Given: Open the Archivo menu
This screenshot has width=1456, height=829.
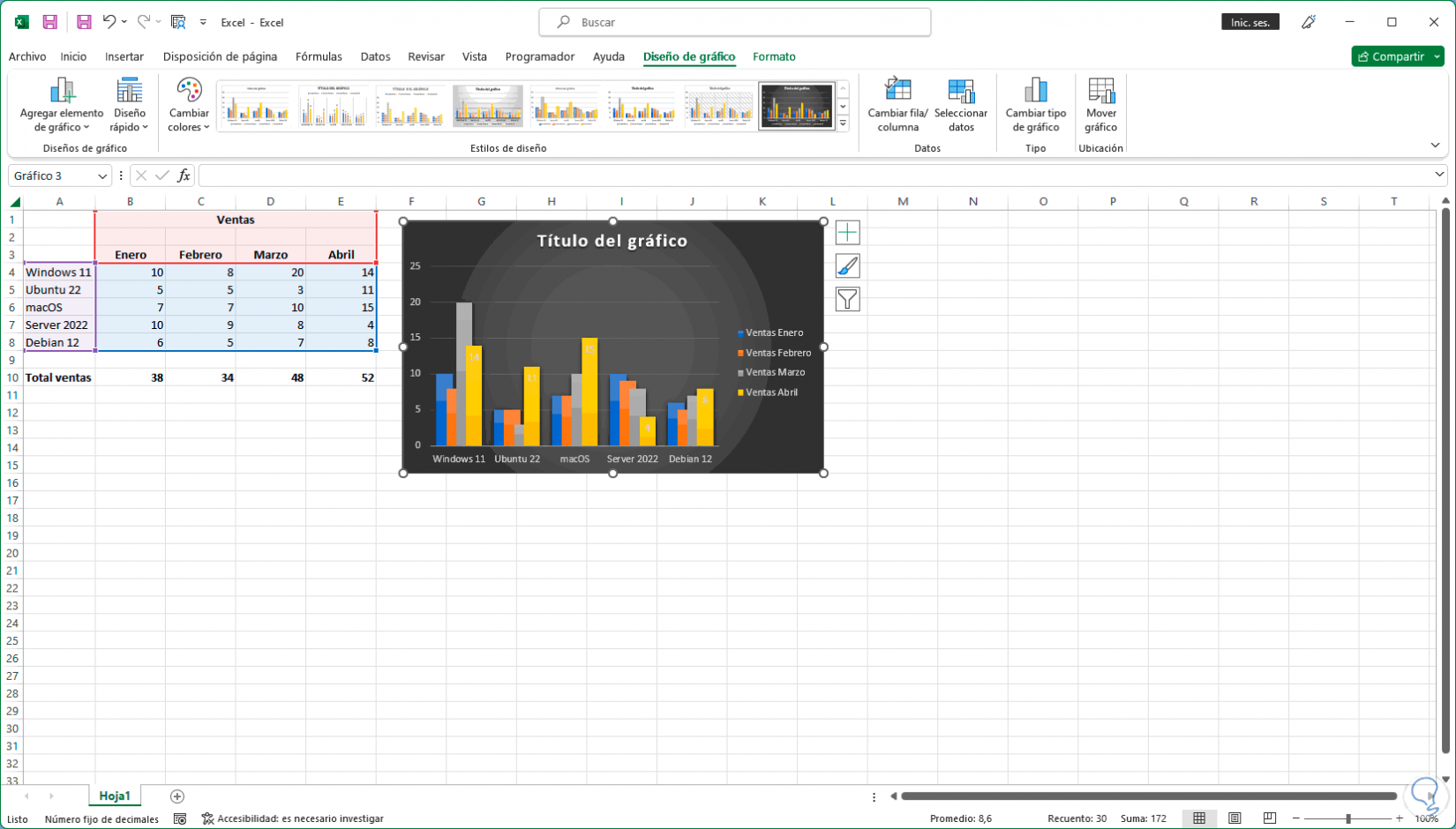Looking at the screenshot, I should [27, 56].
